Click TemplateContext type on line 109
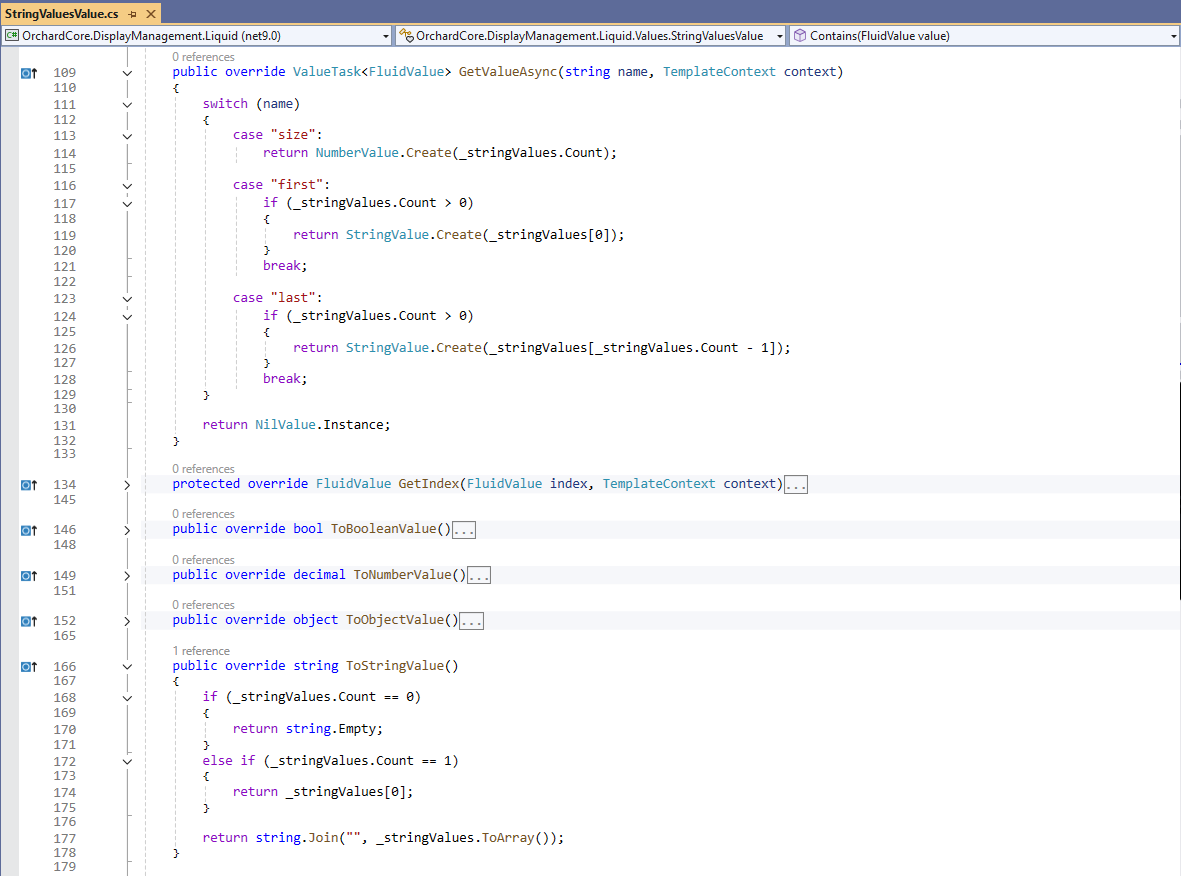This screenshot has width=1181, height=876. pos(719,72)
